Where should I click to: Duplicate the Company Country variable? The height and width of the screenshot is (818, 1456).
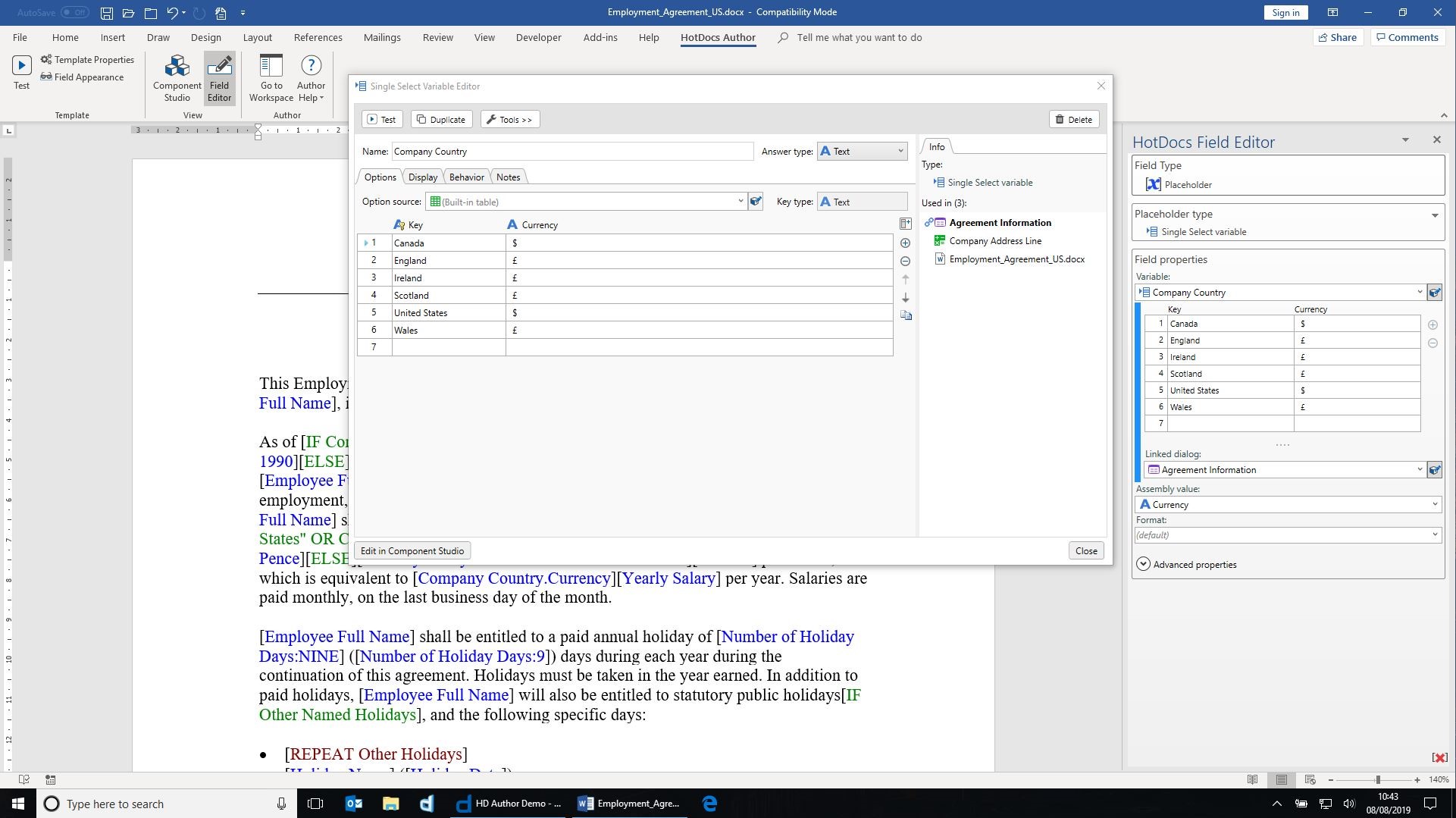[x=441, y=119]
